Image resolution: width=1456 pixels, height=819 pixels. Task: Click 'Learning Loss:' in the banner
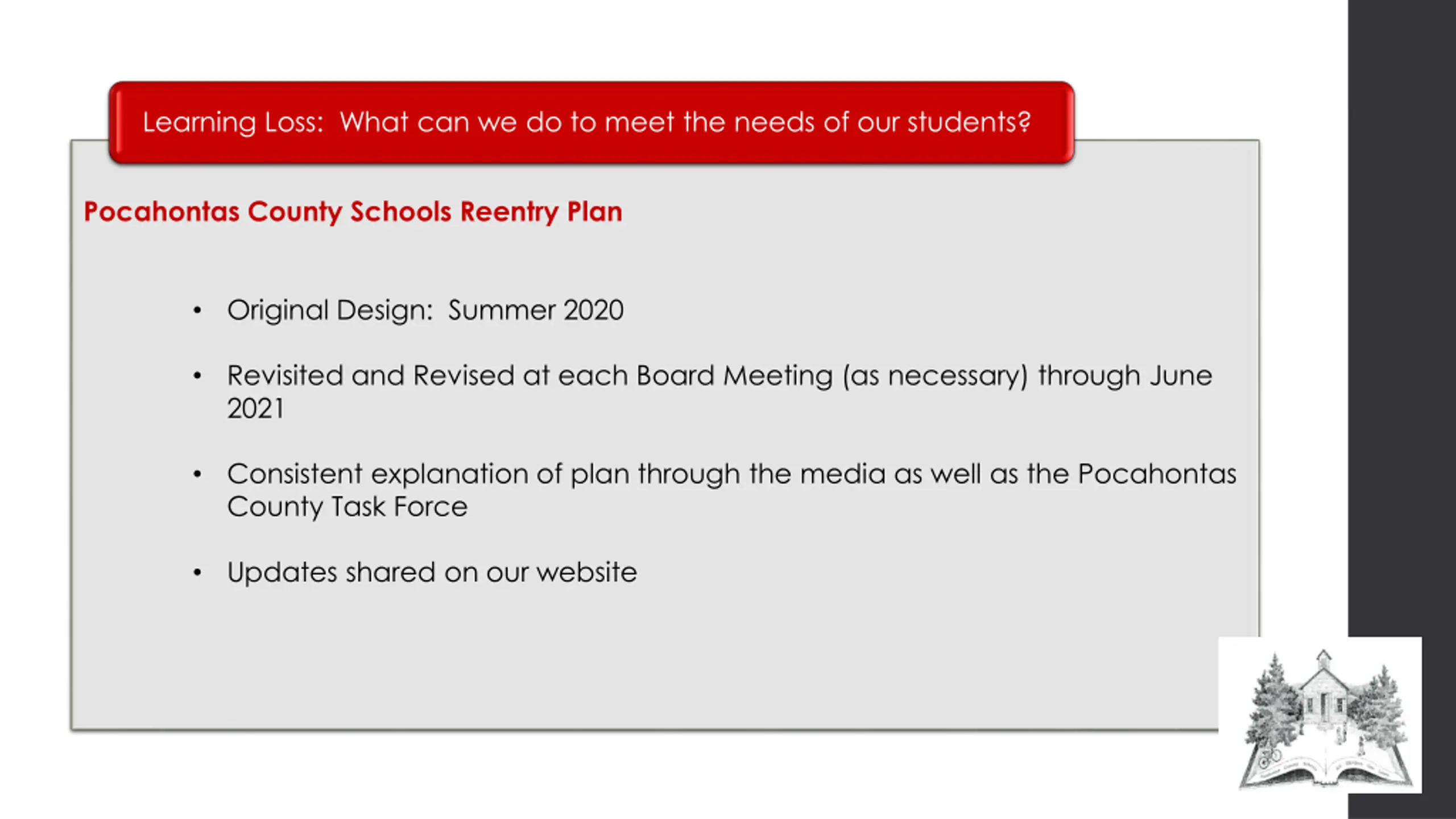pos(233,123)
